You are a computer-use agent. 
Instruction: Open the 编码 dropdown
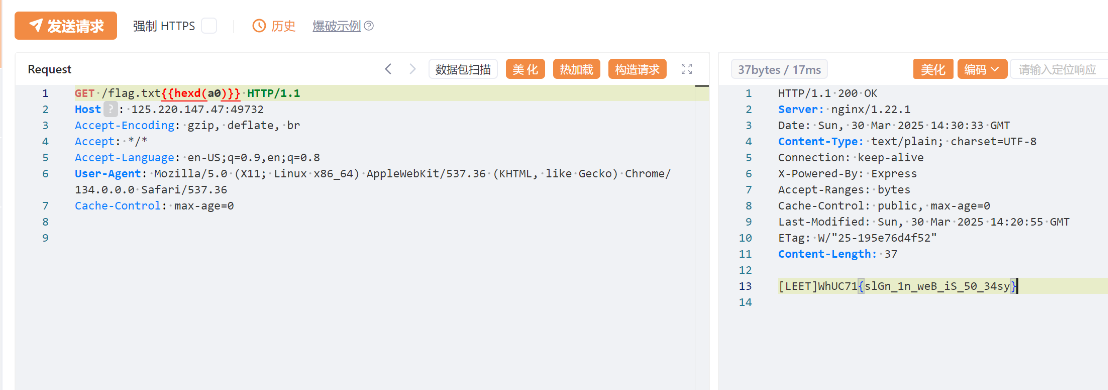[x=982, y=69]
